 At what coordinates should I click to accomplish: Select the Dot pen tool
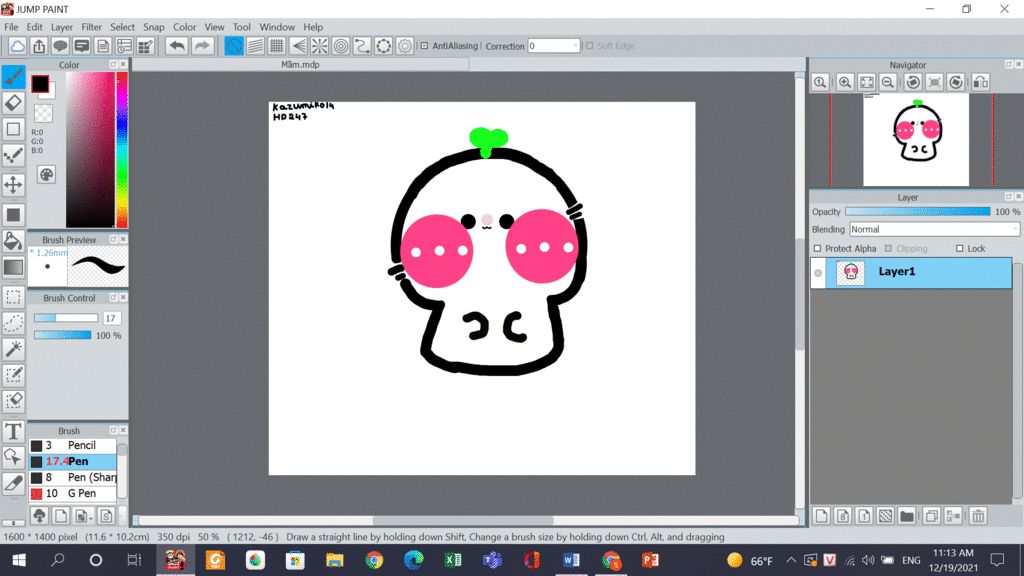(13, 155)
